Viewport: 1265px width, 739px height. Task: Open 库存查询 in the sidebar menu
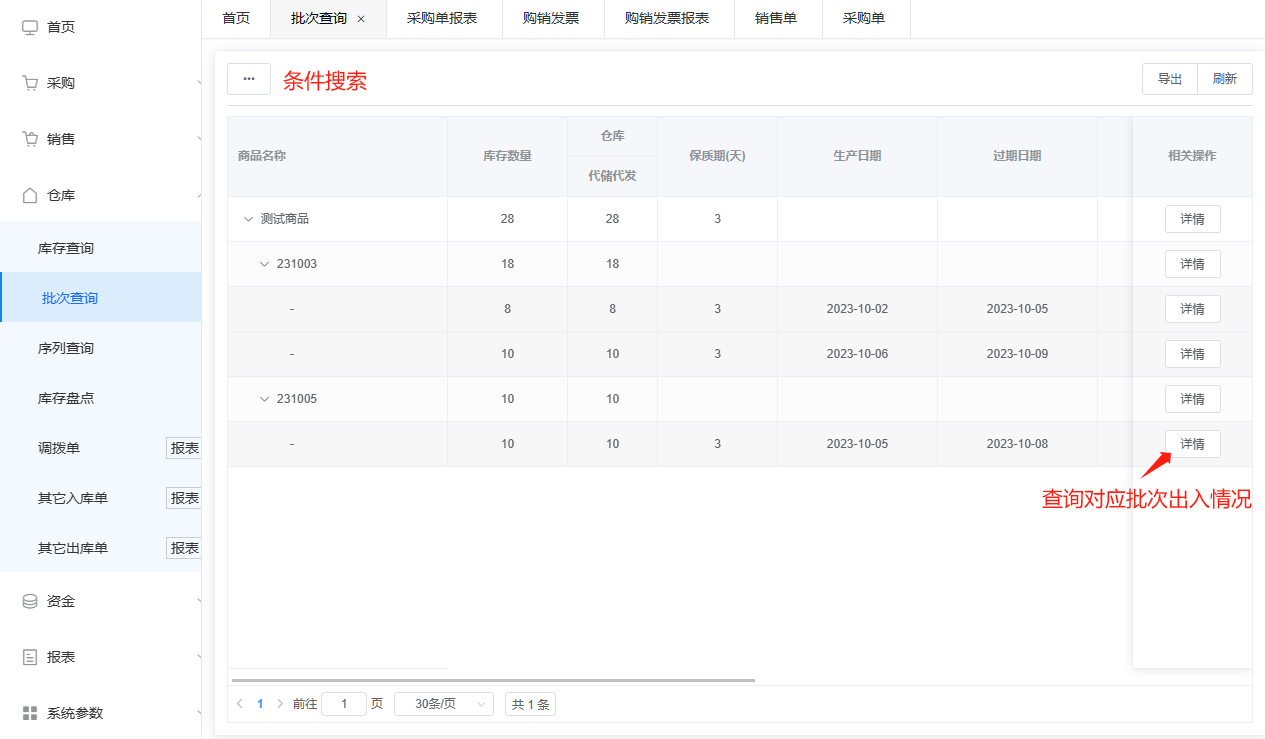66,248
